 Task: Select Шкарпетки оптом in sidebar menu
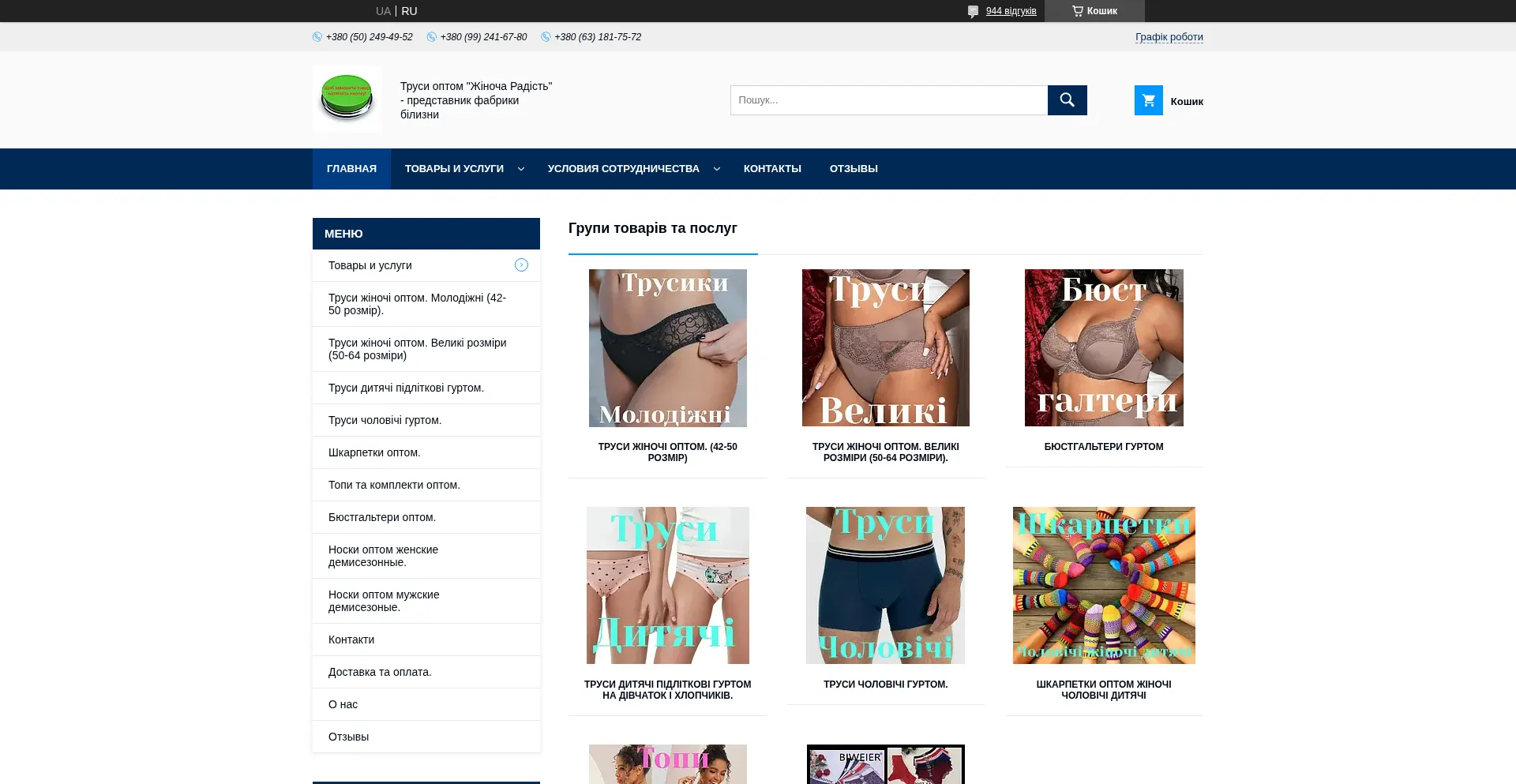point(374,452)
